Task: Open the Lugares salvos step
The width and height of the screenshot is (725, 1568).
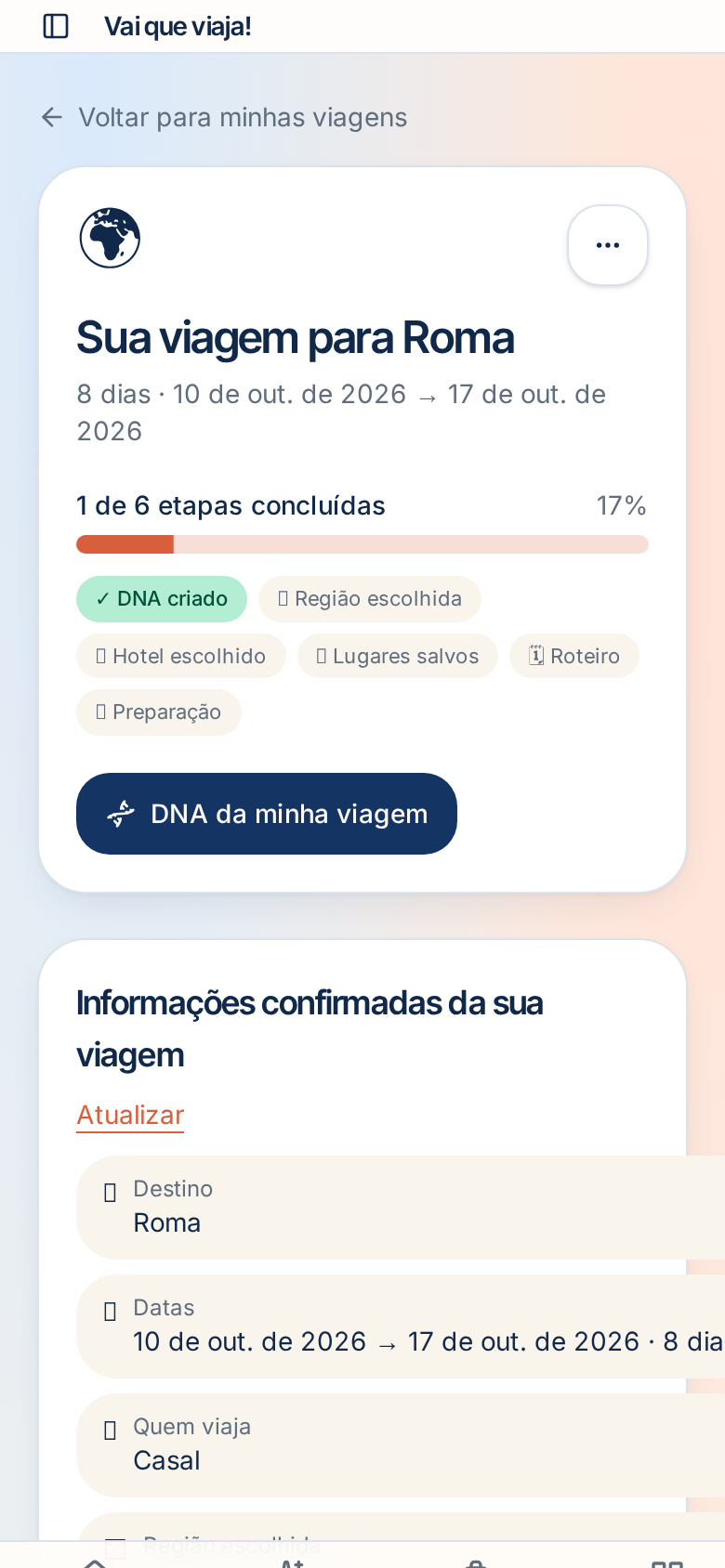Action: (x=398, y=657)
